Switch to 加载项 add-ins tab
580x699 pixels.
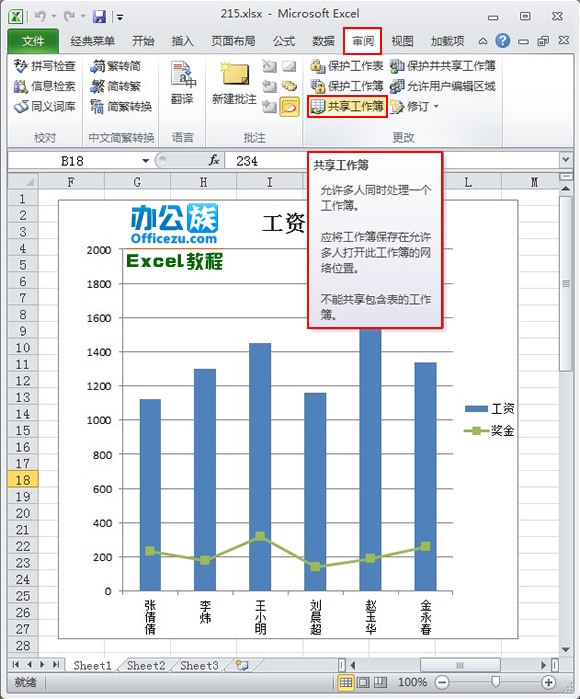[x=447, y=41]
